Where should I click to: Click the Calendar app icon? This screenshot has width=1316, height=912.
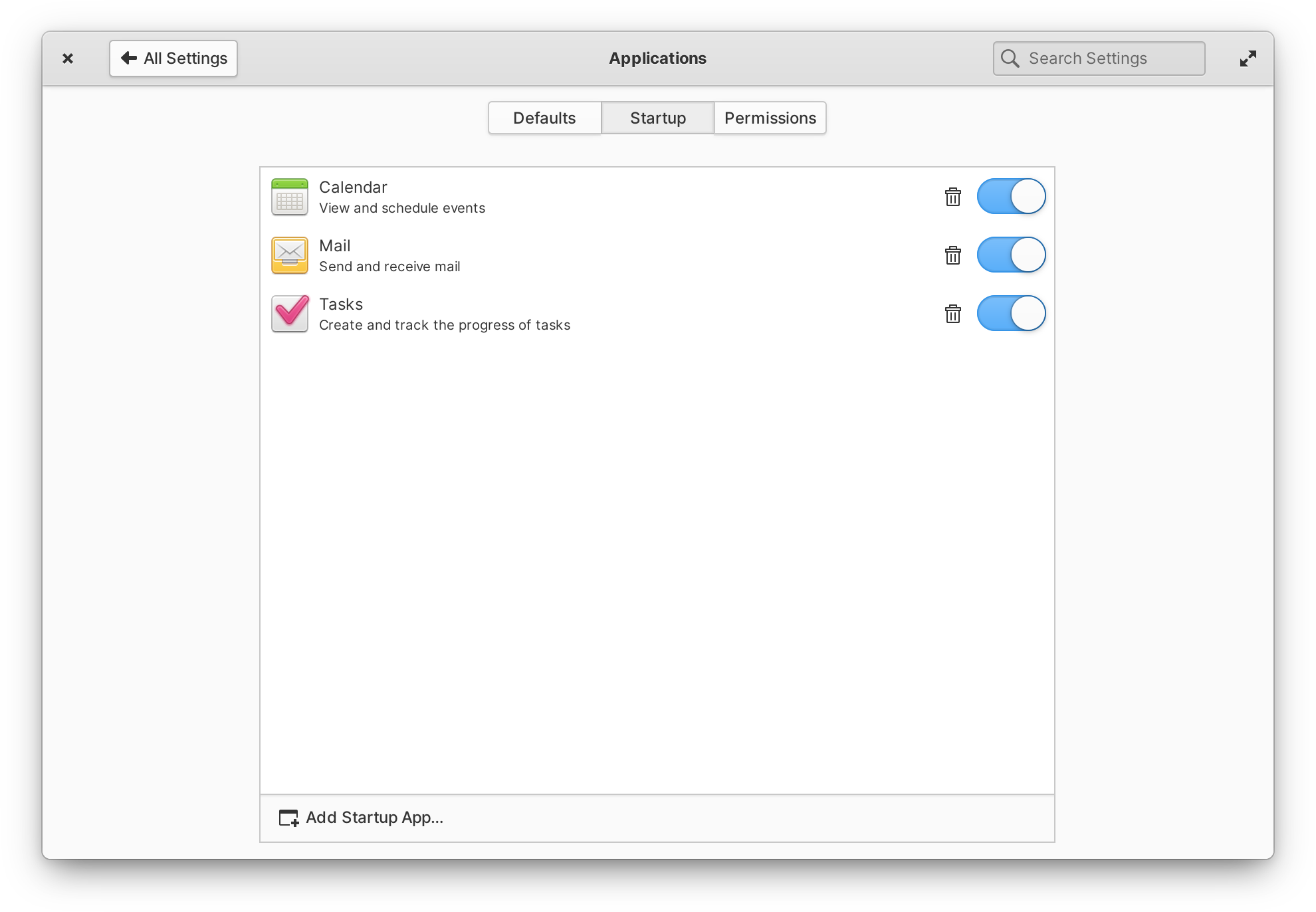(x=289, y=197)
